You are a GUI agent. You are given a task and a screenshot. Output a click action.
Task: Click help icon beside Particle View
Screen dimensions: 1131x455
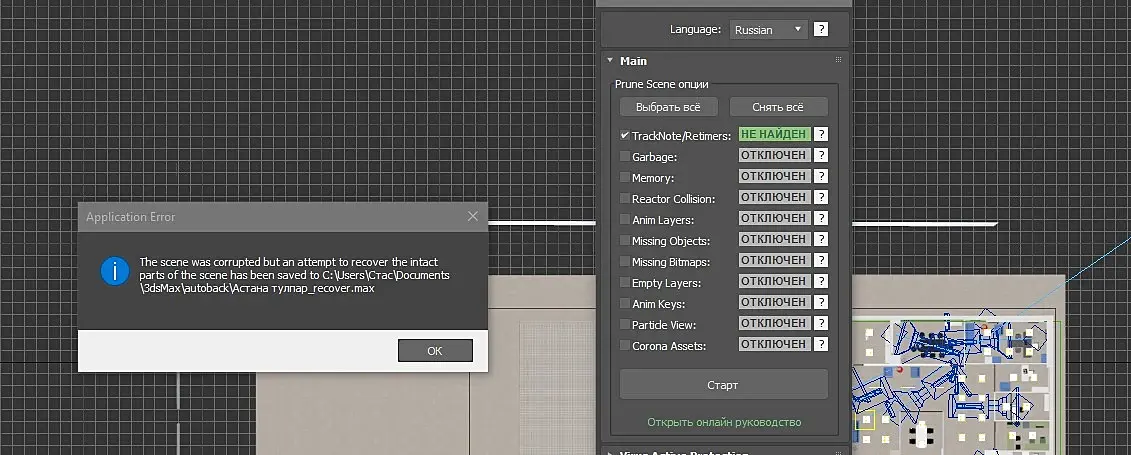[x=821, y=324]
